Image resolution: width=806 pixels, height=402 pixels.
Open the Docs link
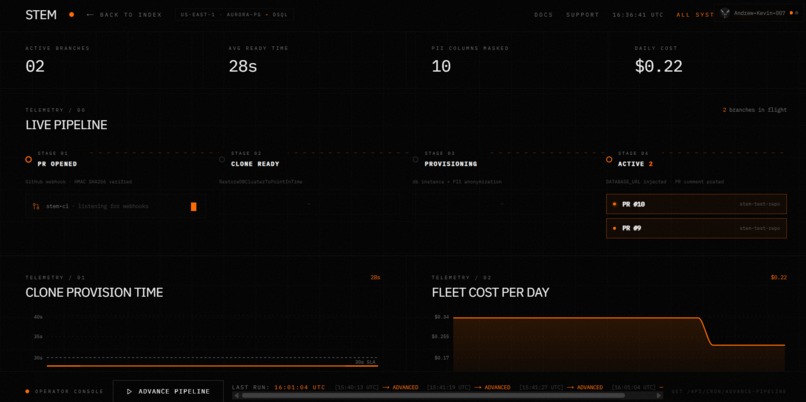[543, 15]
